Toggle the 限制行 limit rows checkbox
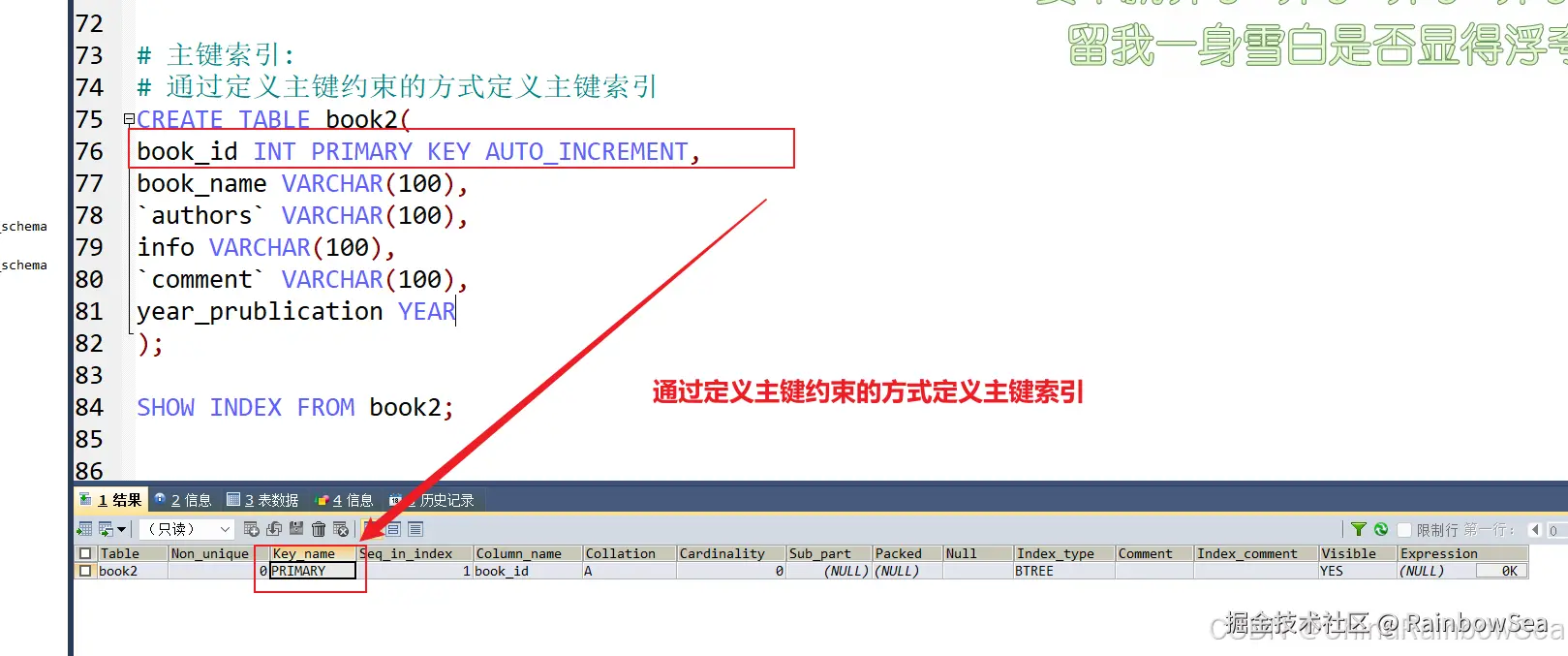 [1404, 530]
